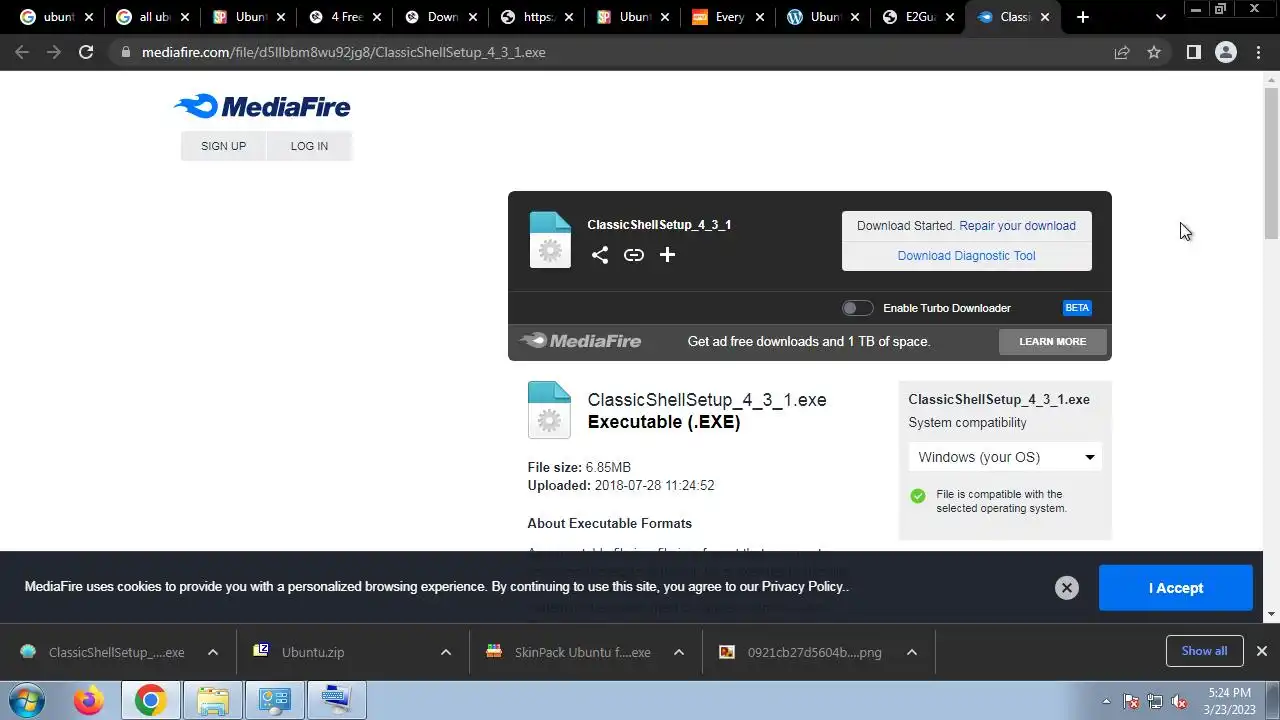
Task: Click the keyboard app taskbar icon
Action: (336, 700)
